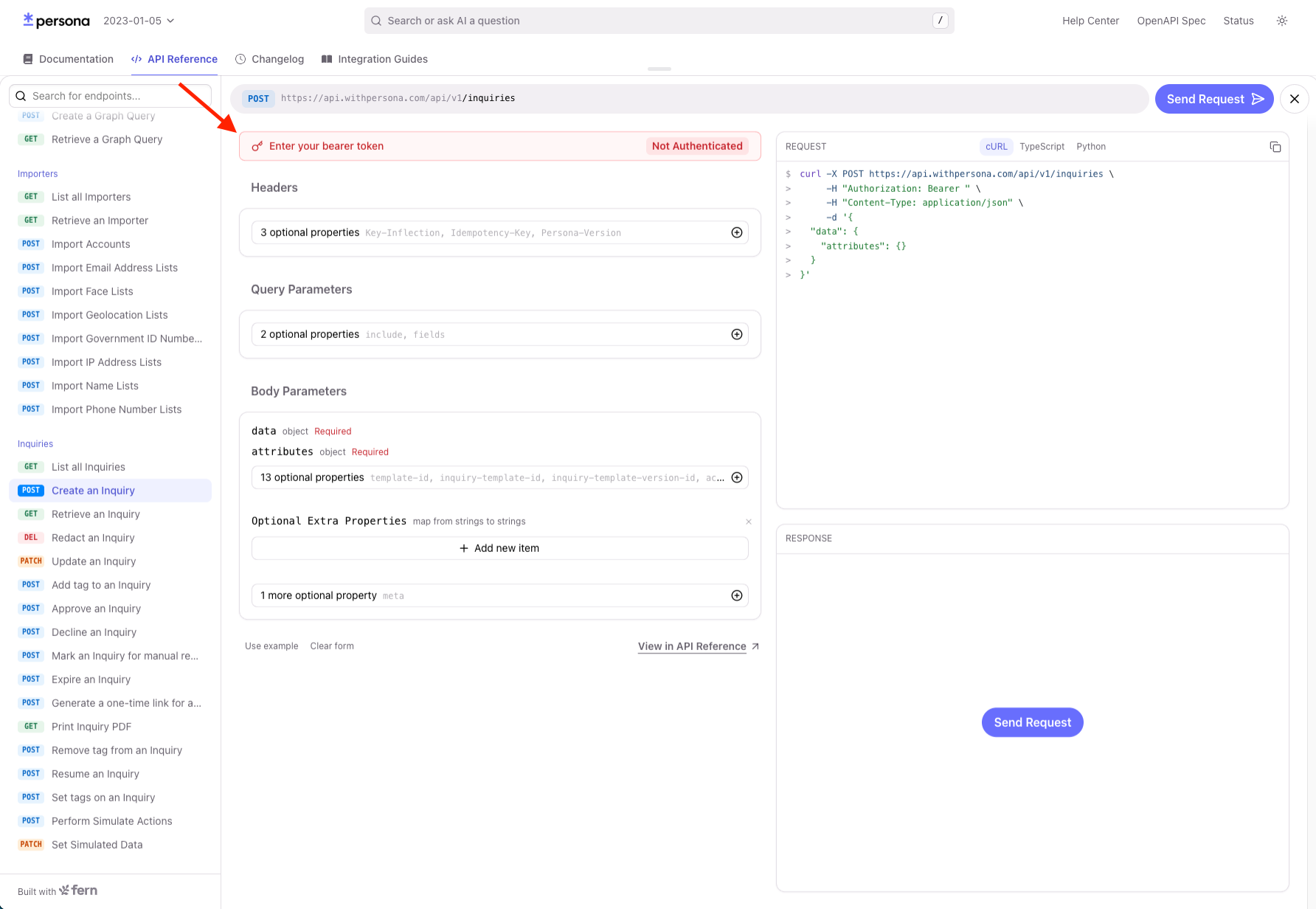Expand the optional meta property
This screenshot has height=909, width=1316.
point(736,595)
